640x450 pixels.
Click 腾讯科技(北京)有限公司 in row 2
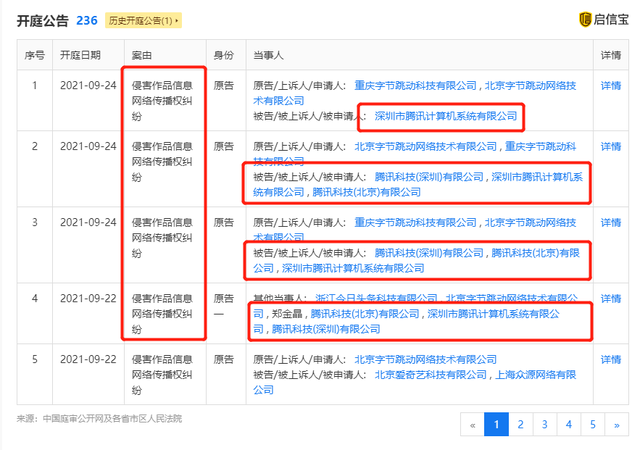(367, 192)
